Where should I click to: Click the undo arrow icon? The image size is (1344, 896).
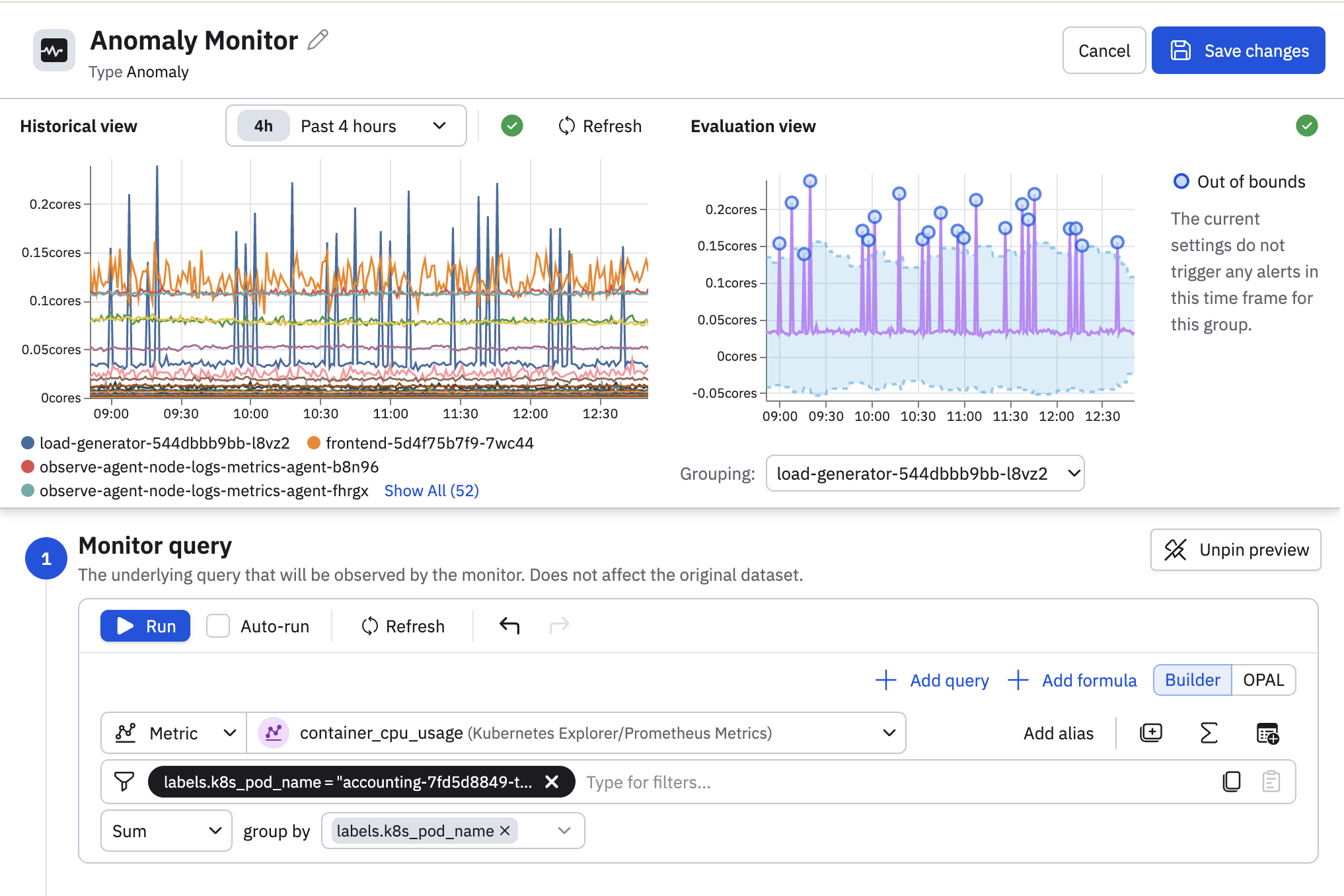pos(509,625)
